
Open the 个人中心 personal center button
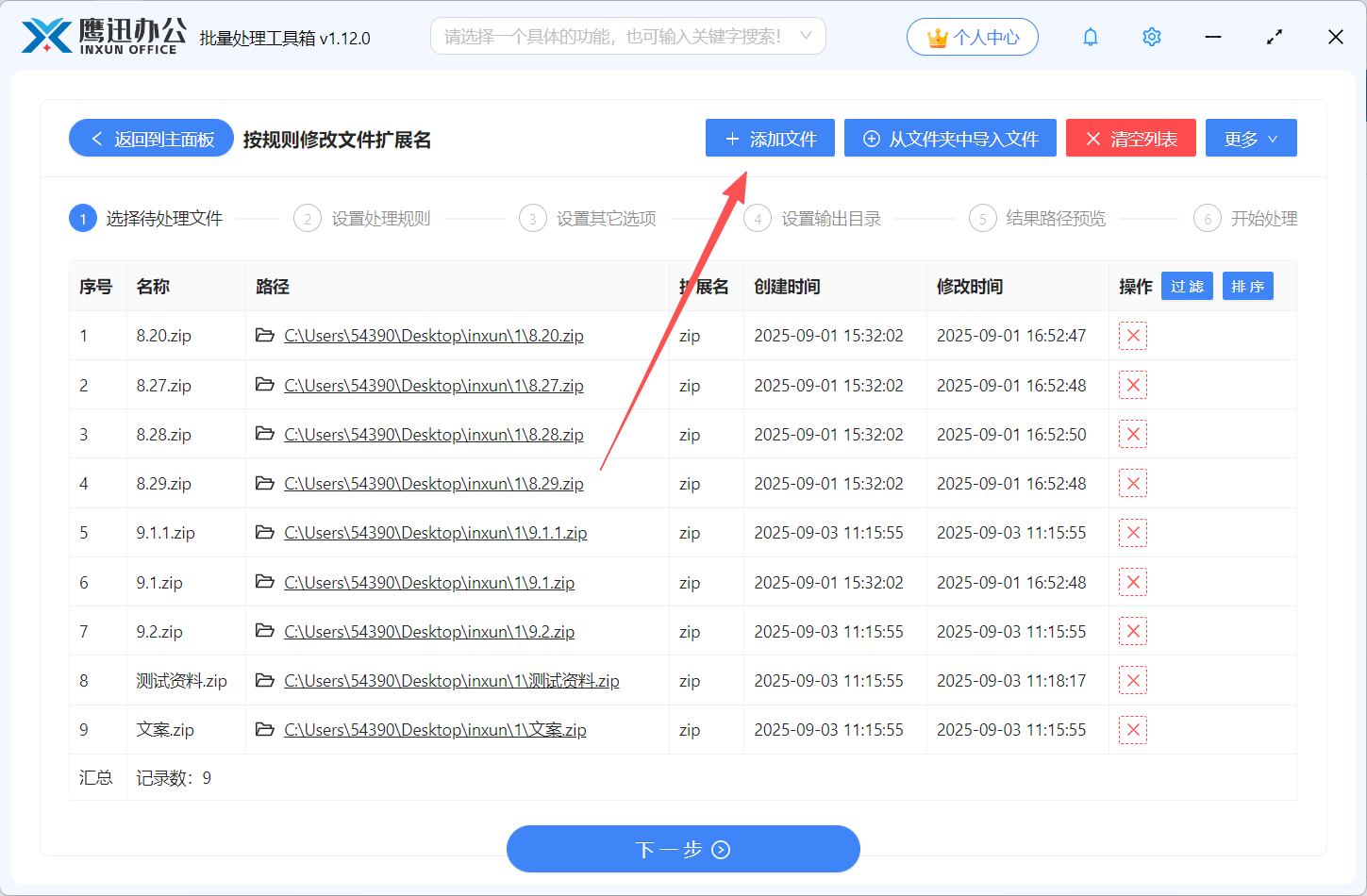point(973,37)
